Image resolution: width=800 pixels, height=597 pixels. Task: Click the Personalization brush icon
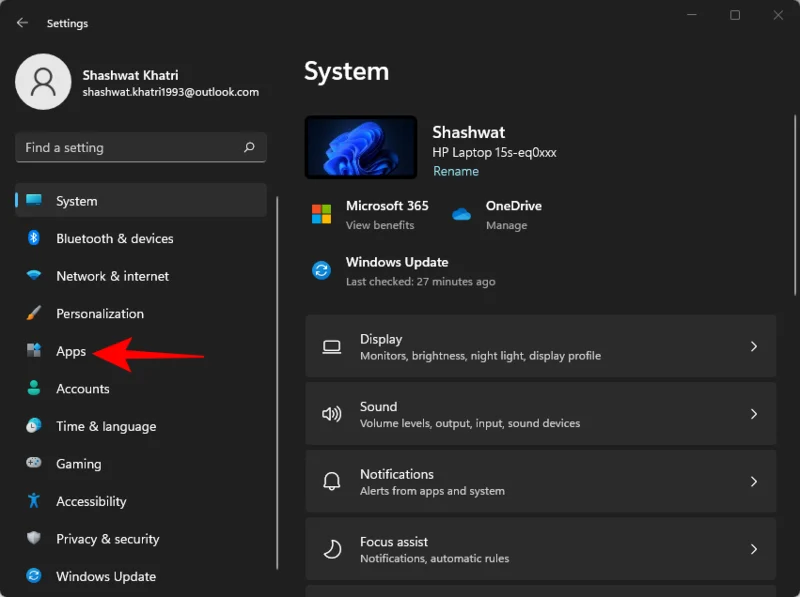point(32,313)
